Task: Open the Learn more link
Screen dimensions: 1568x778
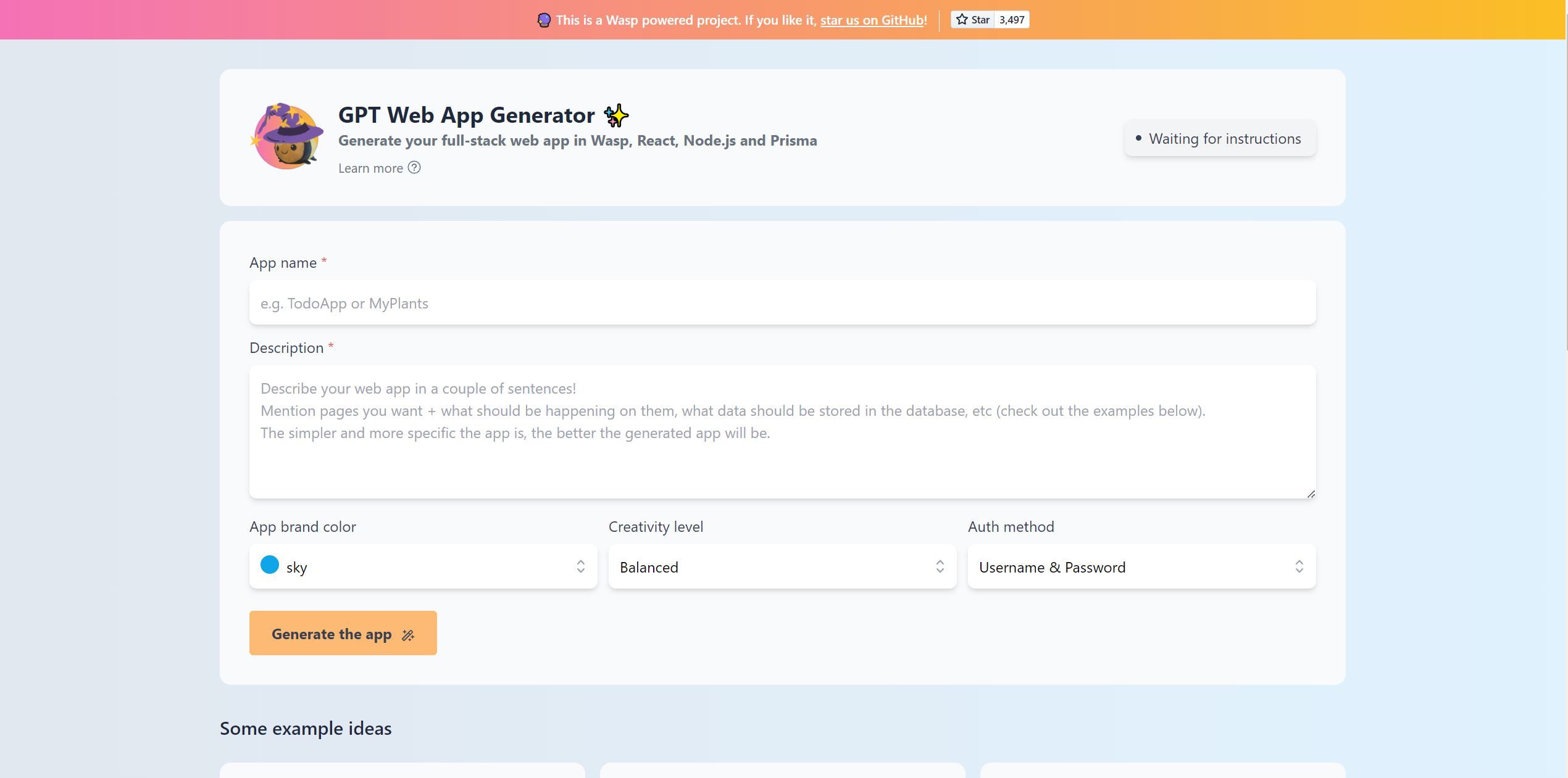Action: point(370,167)
